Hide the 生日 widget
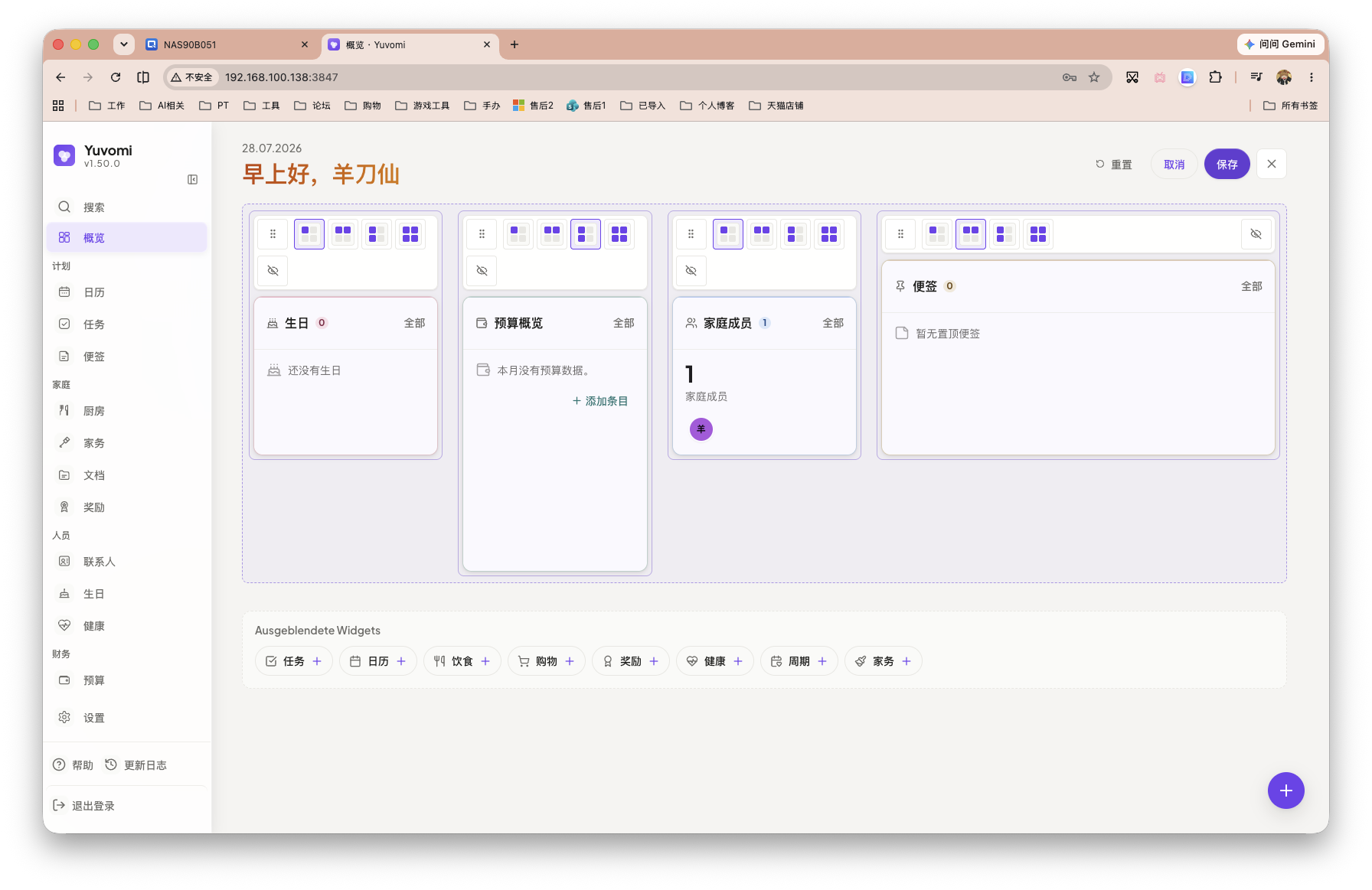This screenshot has height=890, width=1372. coord(273,271)
